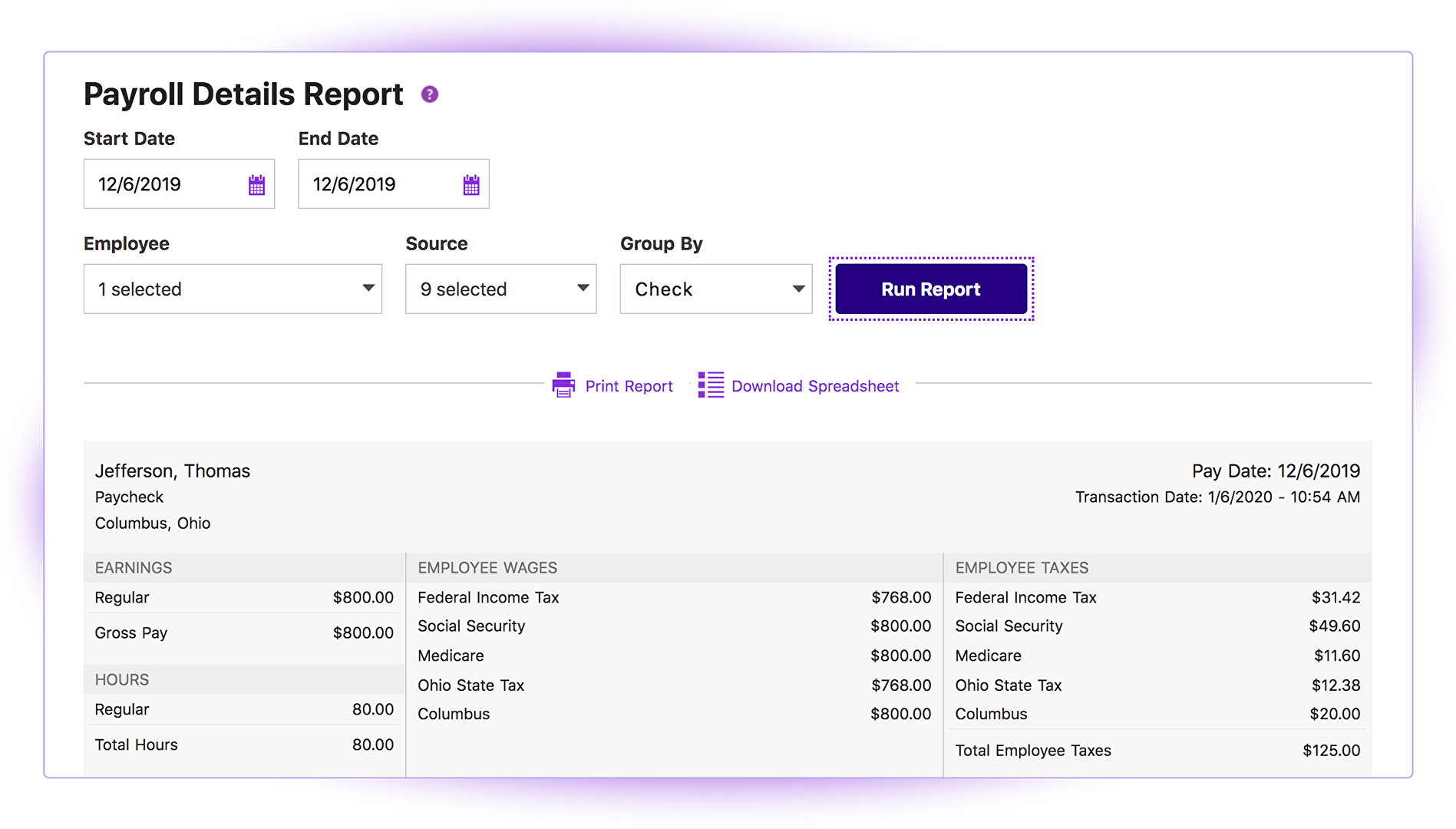Select the Total Employee Taxes row label
Image resolution: width=1456 pixels, height=829 pixels.
coord(1033,751)
